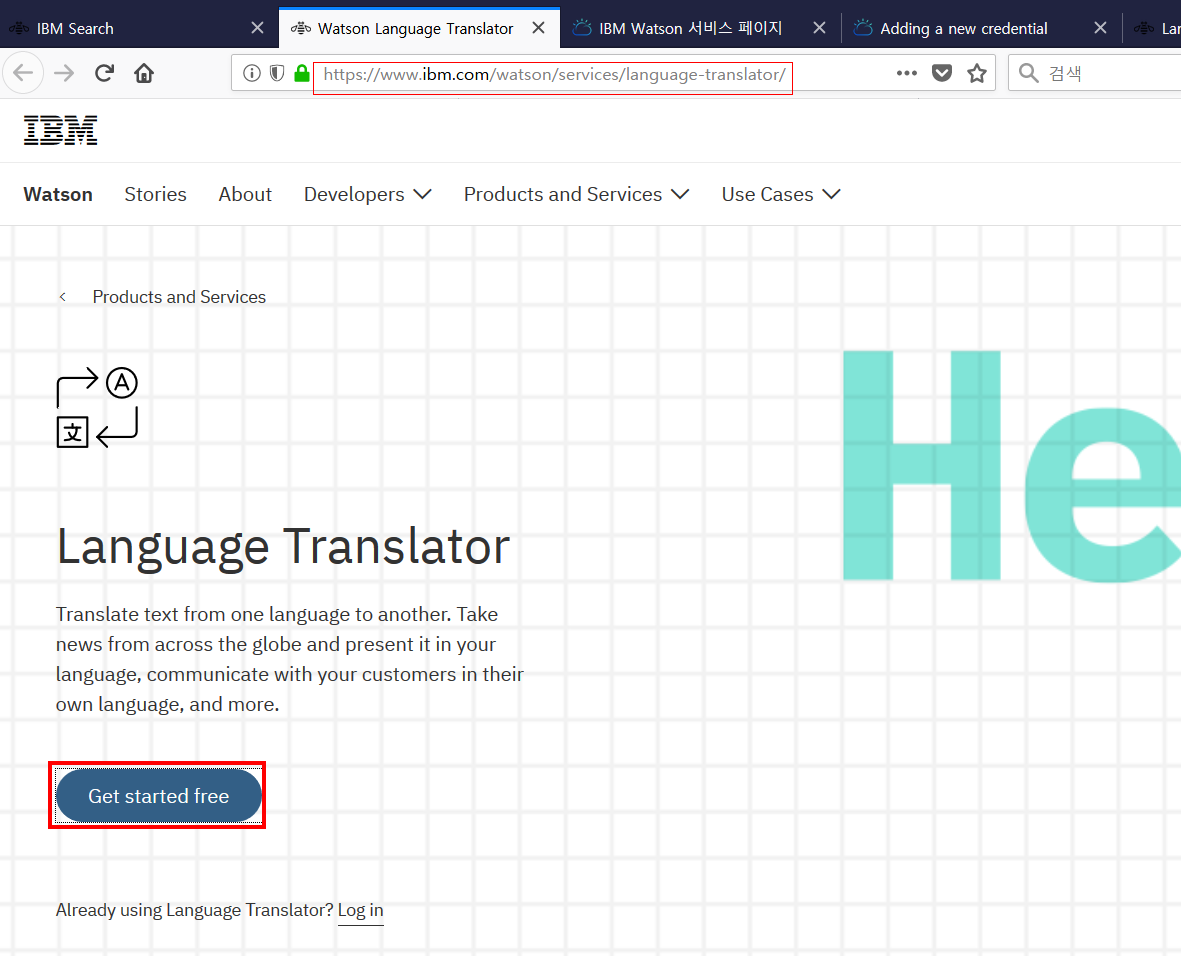This screenshot has height=956, width=1181.
Task: Close the IBM Search tab
Action: 257,28
